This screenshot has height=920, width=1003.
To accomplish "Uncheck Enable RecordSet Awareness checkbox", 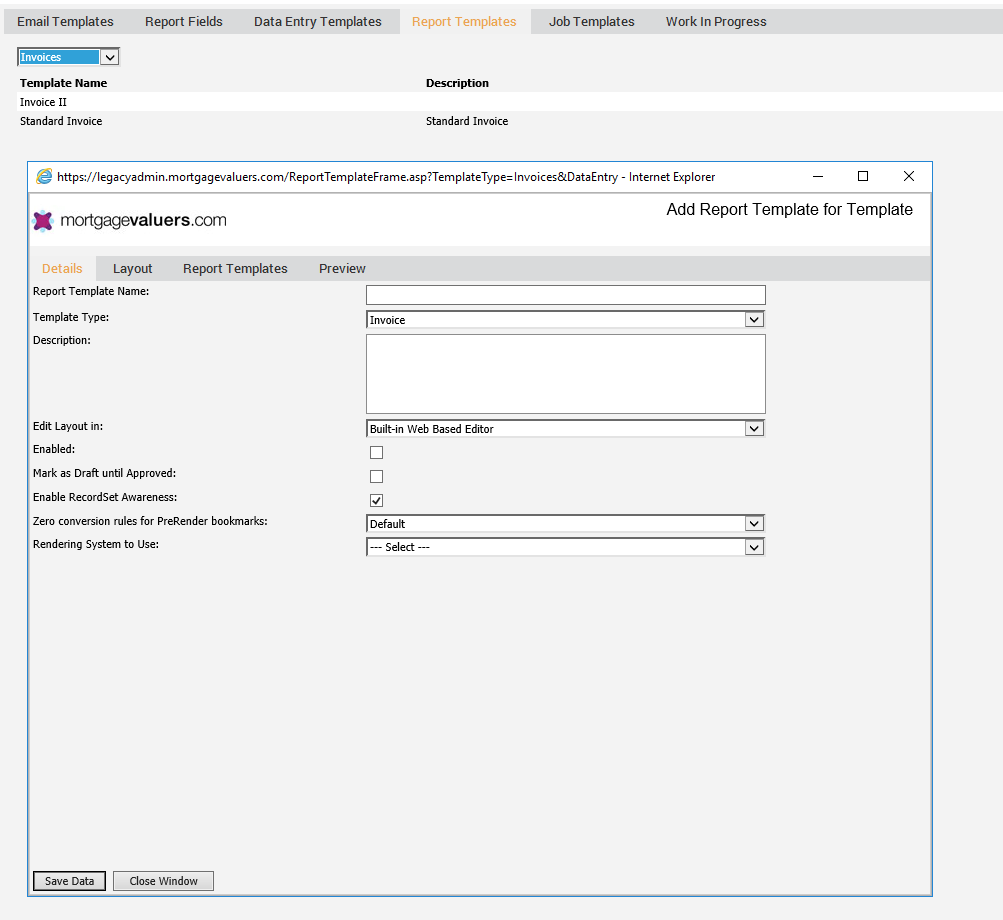I will pos(376,500).
